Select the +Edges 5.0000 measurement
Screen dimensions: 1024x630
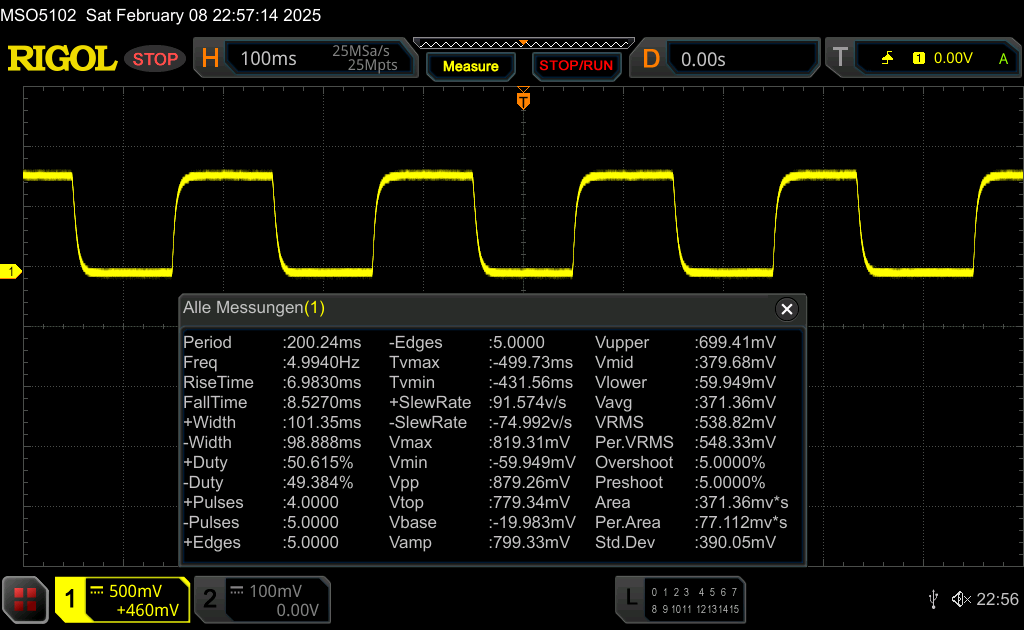point(261,543)
